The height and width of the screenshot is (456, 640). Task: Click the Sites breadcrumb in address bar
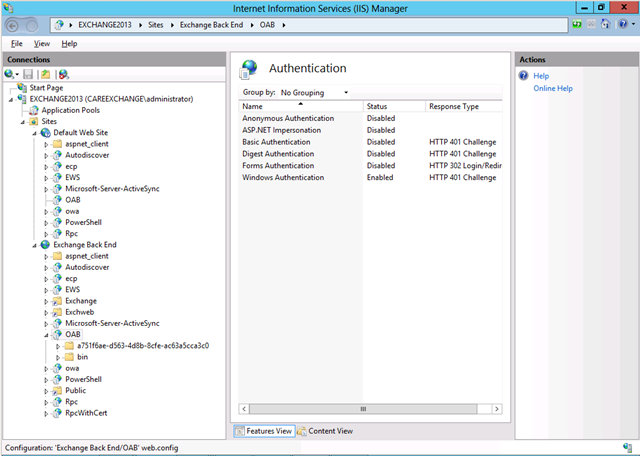pos(156,25)
